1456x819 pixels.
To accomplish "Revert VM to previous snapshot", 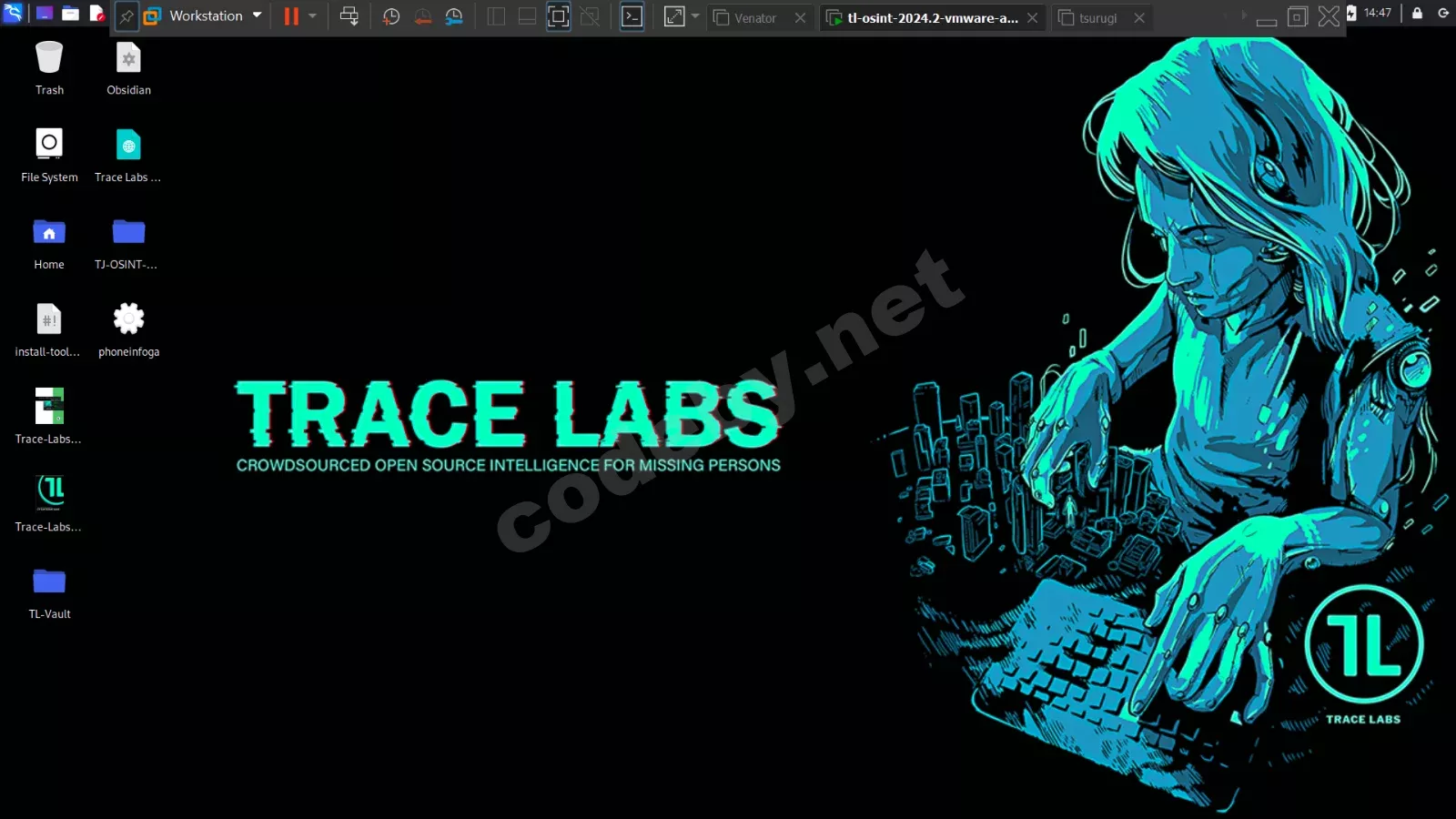I will pyautogui.click(x=423, y=16).
